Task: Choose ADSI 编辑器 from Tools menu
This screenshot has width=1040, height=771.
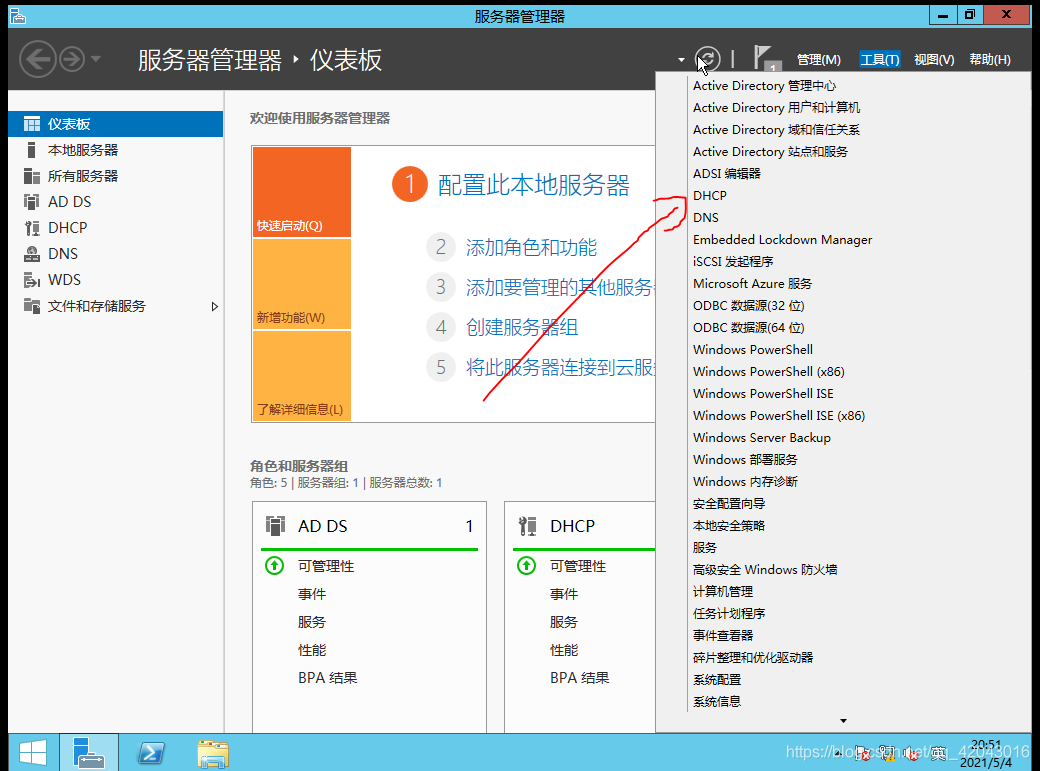Action: [726, 173]
